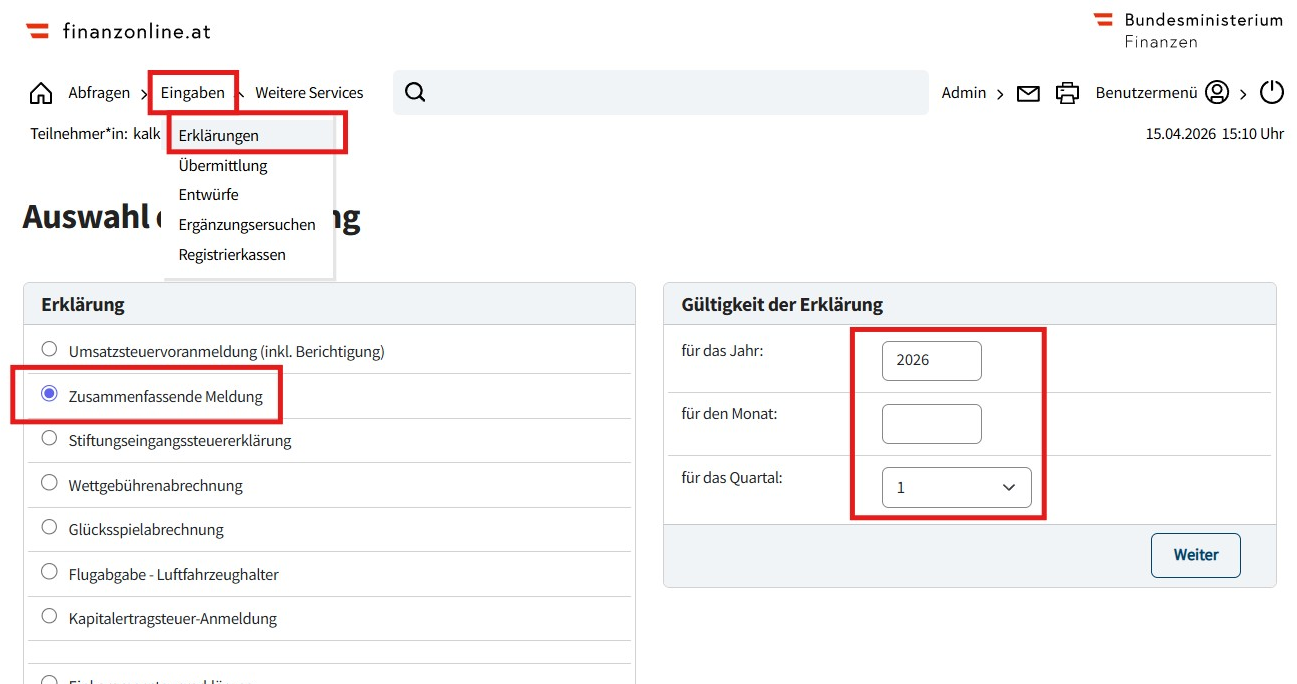Open the Quartal dropdown

[x=956, y=487]
